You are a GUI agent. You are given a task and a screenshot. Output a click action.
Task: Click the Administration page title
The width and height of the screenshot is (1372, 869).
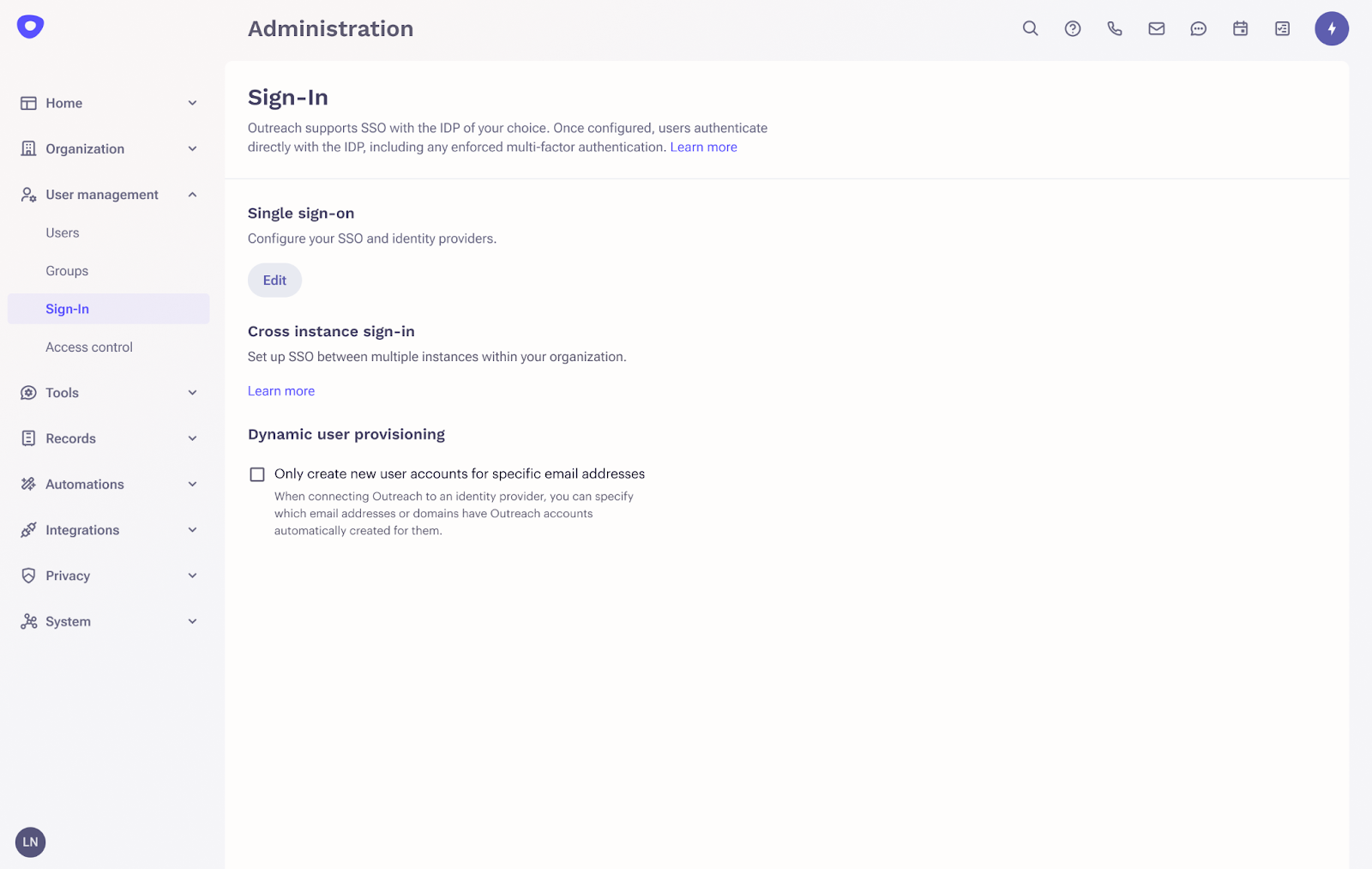point(330,28)
